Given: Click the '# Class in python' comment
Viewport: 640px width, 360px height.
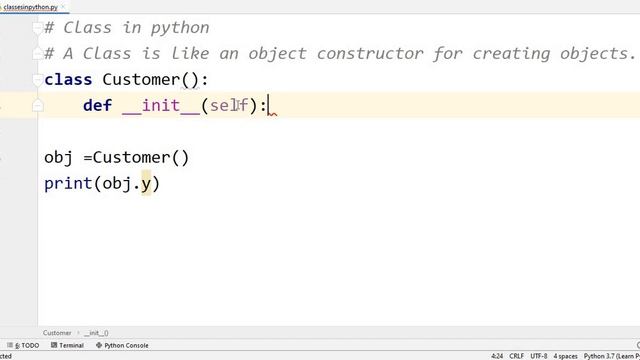Looking at the screenshot, I should coord(127,28).
